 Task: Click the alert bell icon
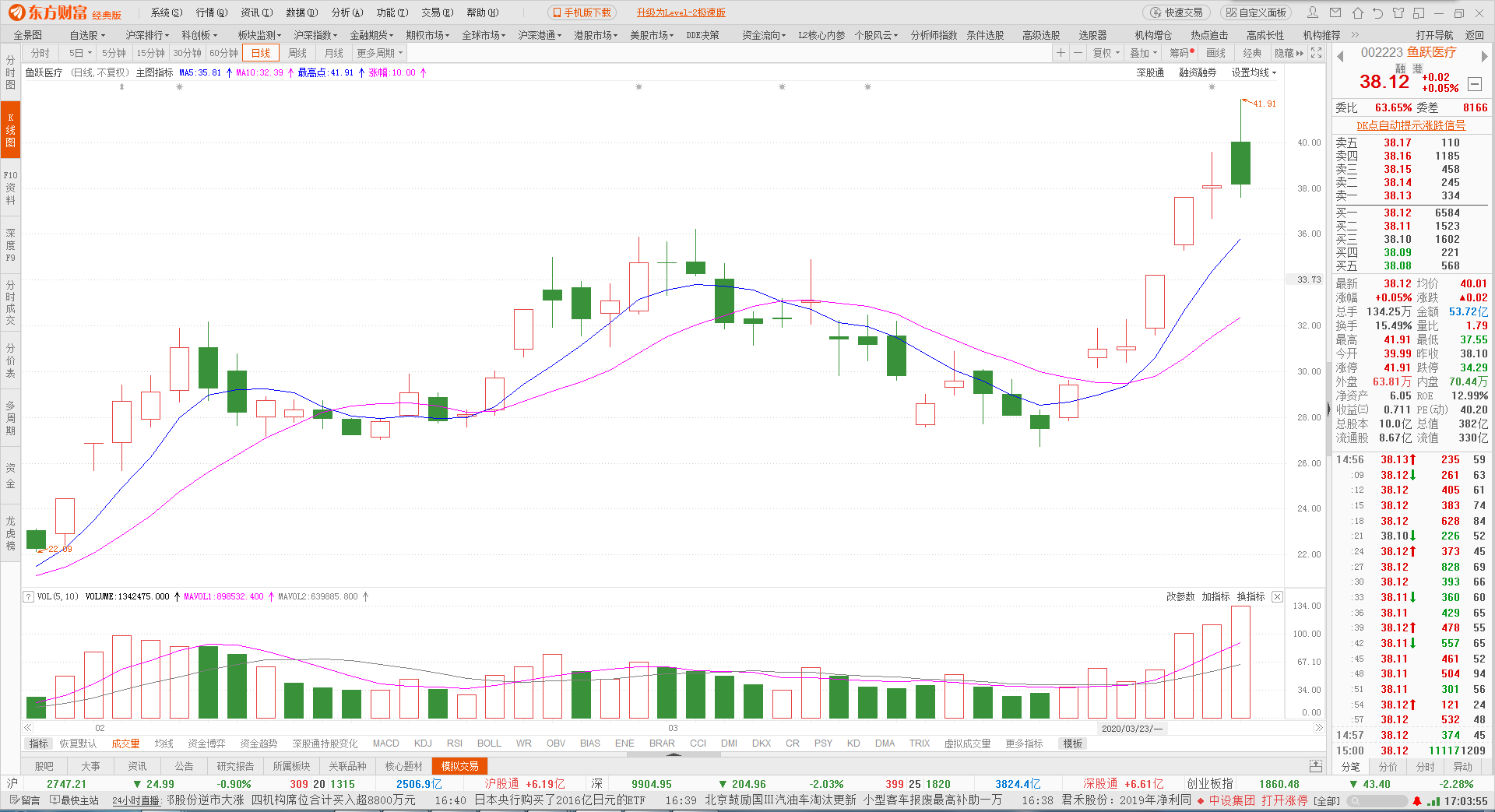pos(1417,800)
